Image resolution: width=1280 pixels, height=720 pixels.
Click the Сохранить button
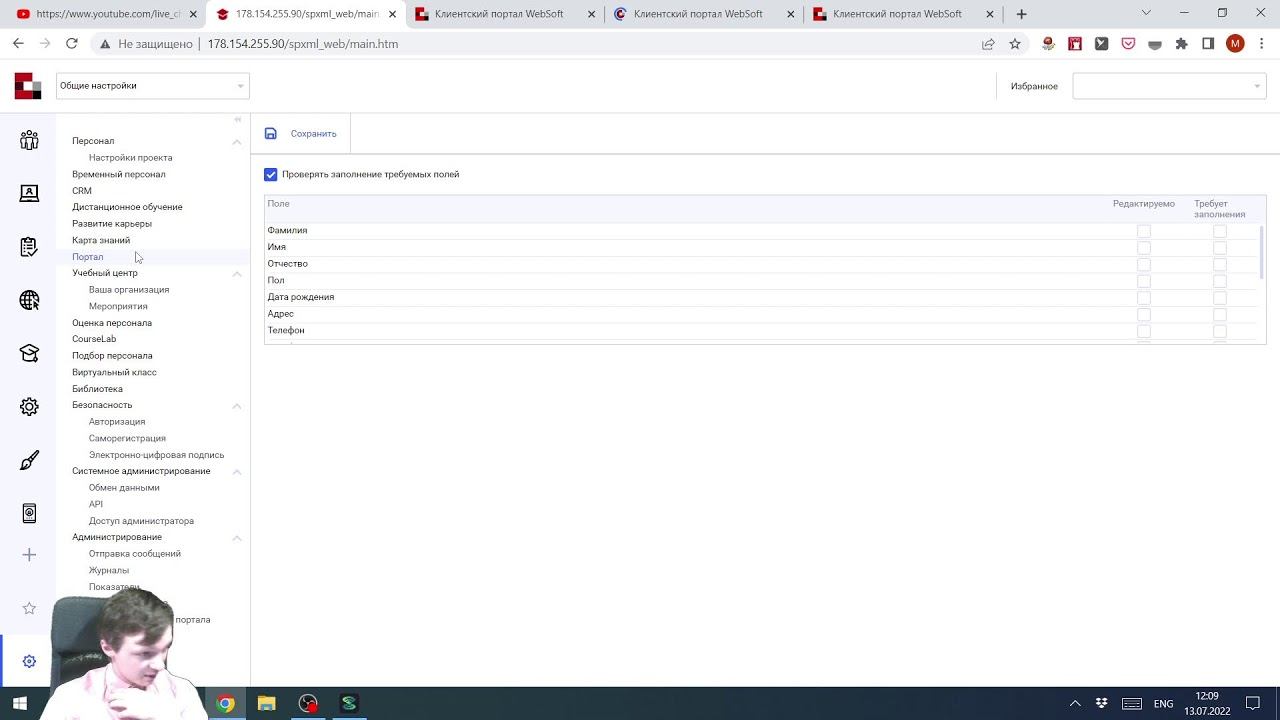[x=313, y=133]
